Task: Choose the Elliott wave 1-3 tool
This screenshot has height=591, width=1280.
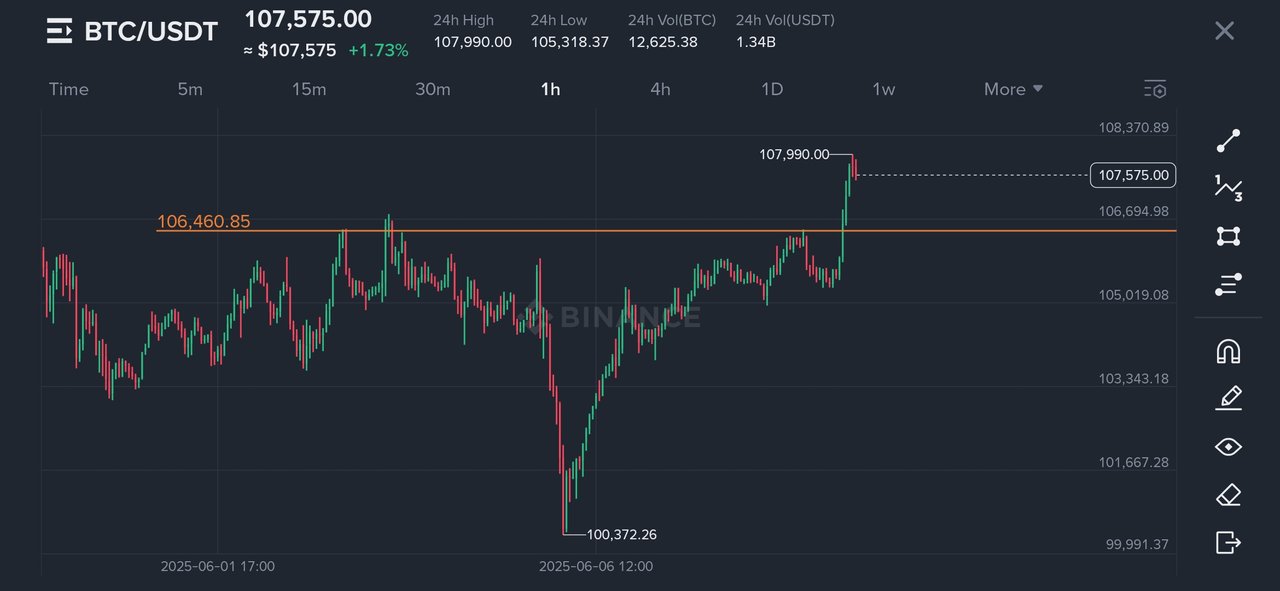Action: [x=1228, y=187]
